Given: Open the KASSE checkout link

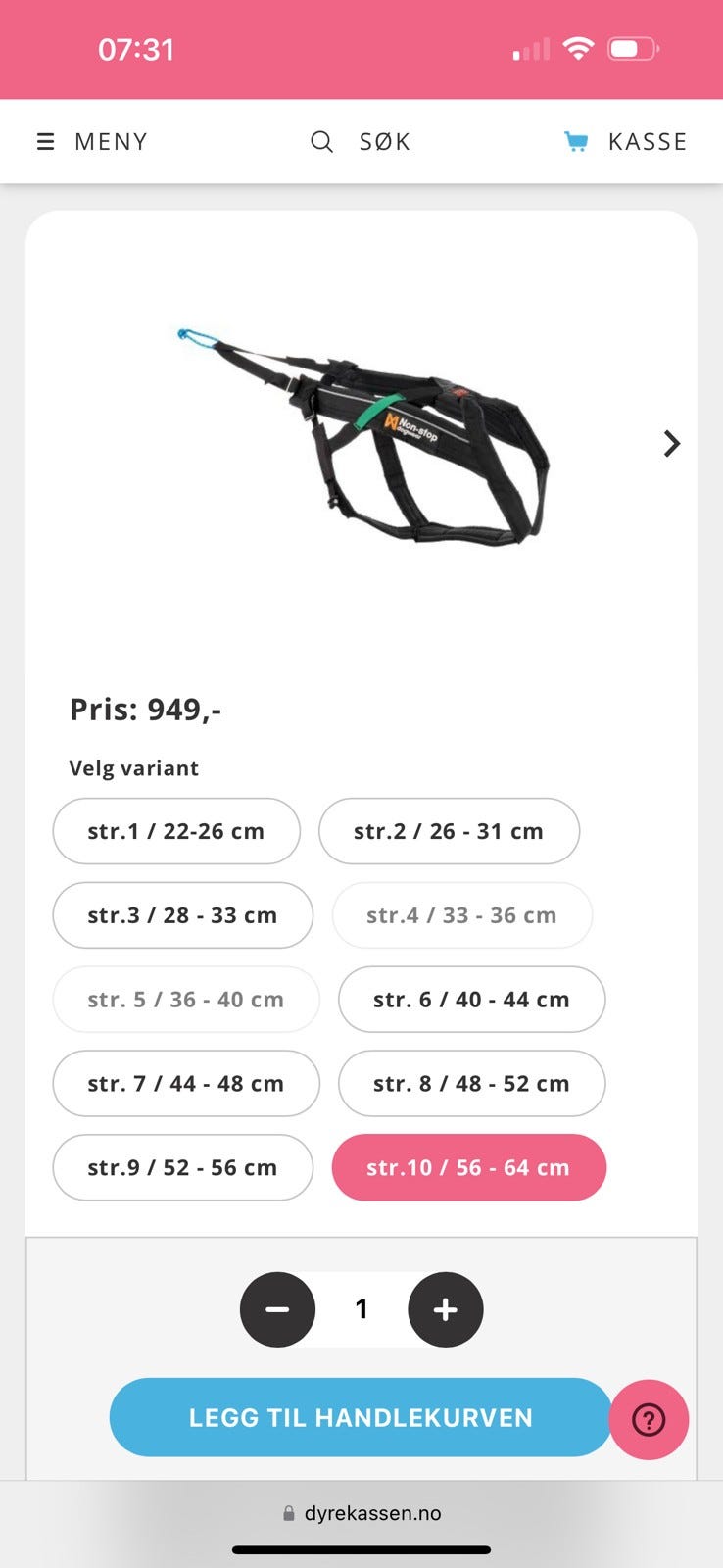Looking at the screenshot, I should [x=648, y=142].
